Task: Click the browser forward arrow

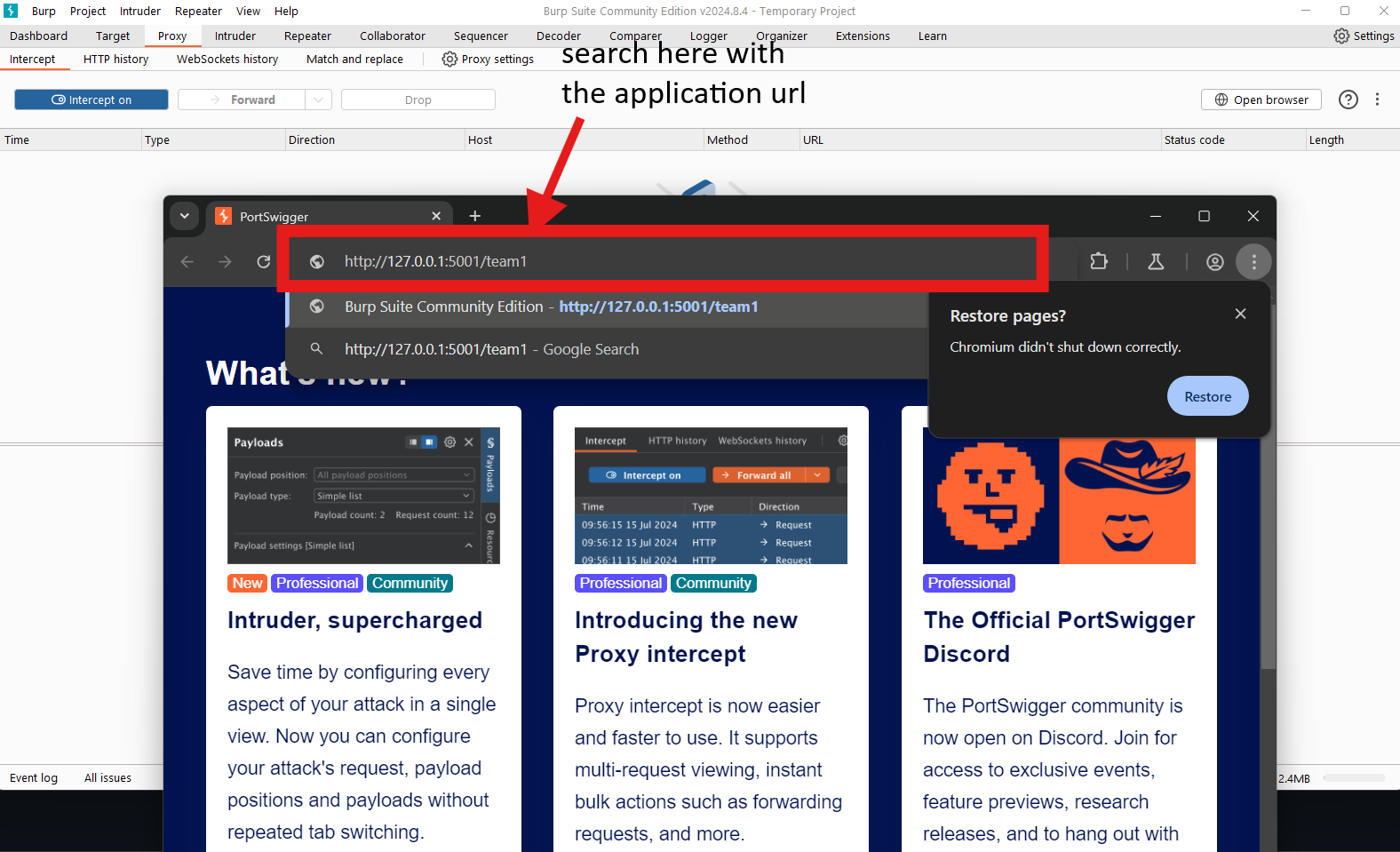Action: tap(225, 261)
